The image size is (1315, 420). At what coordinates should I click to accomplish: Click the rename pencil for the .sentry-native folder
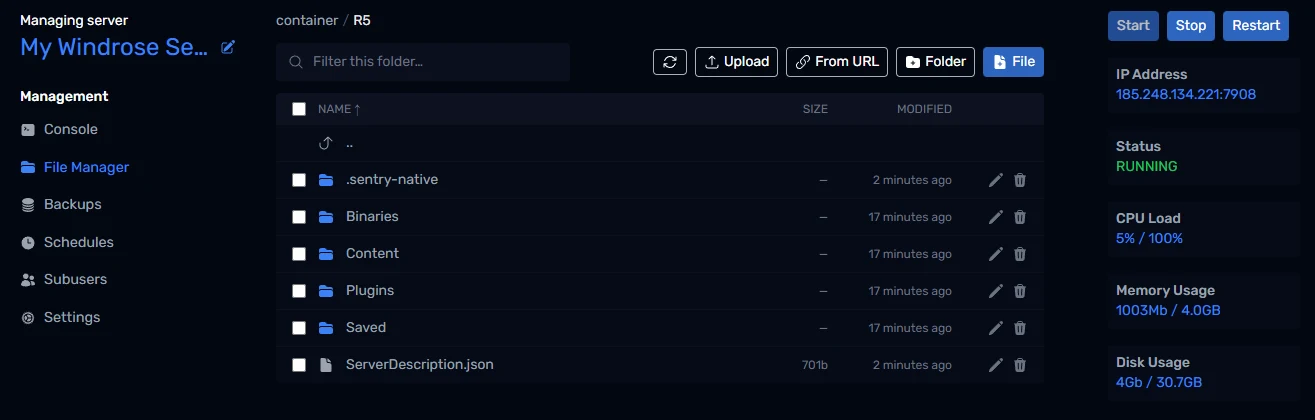point(995,180)
